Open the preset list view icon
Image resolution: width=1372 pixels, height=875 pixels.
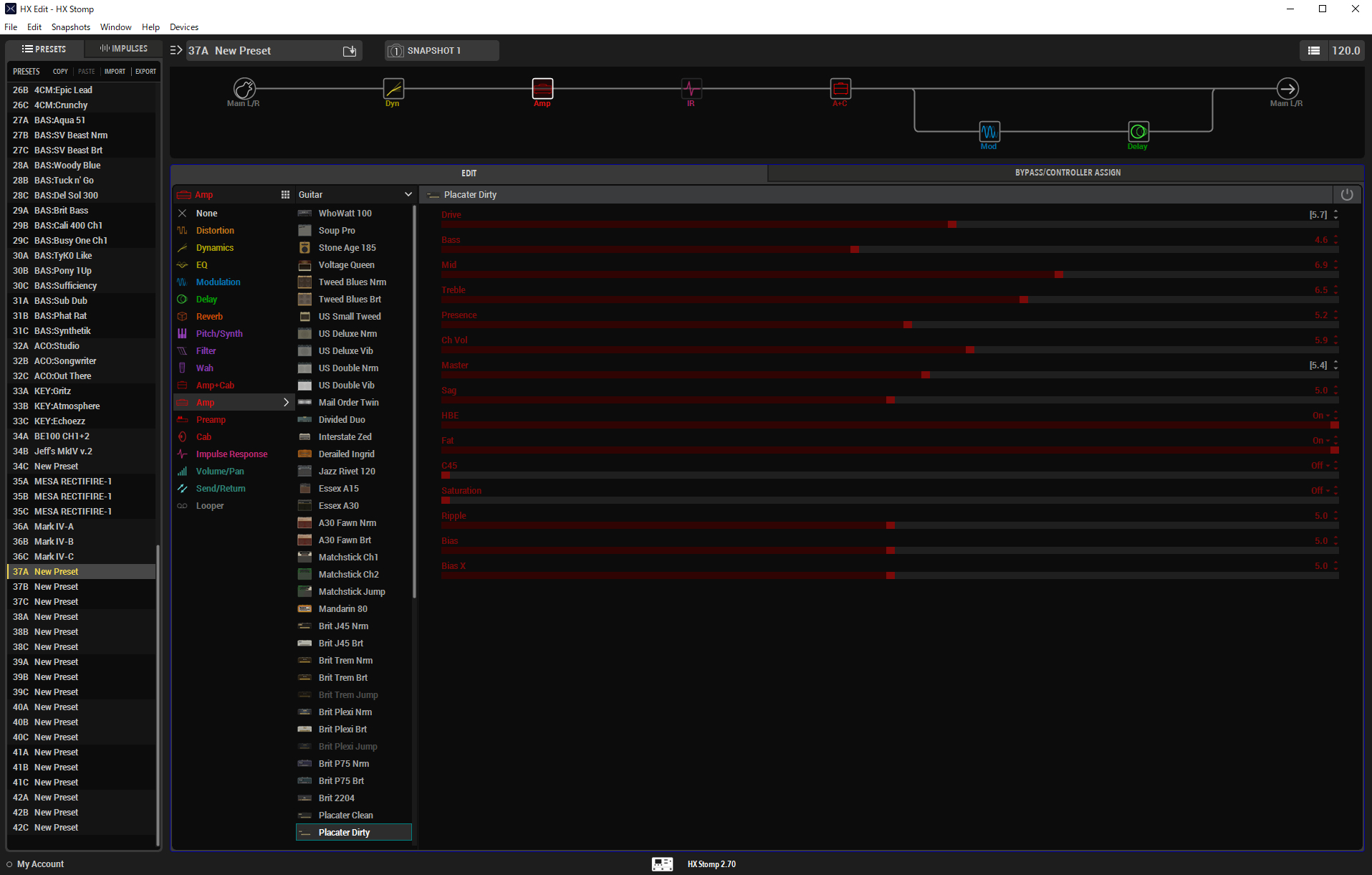[1314, 51]
